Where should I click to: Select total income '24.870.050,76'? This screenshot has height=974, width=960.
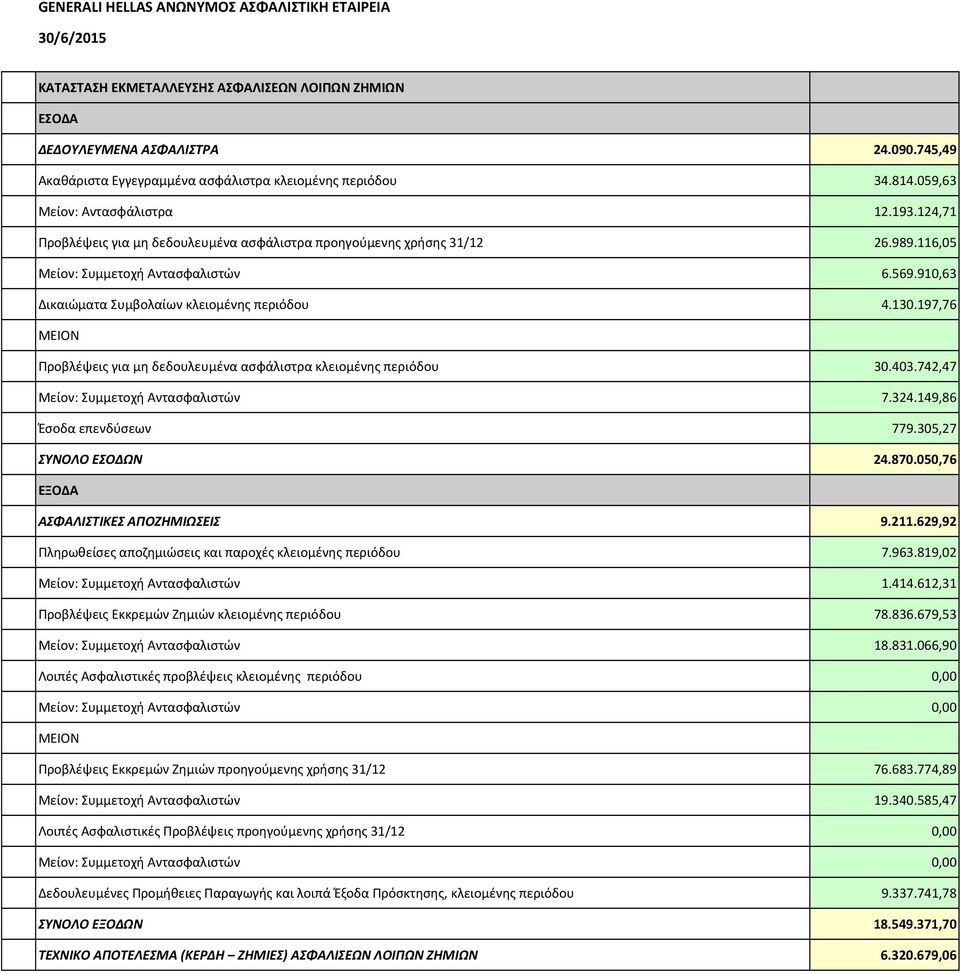click(915, 460)
